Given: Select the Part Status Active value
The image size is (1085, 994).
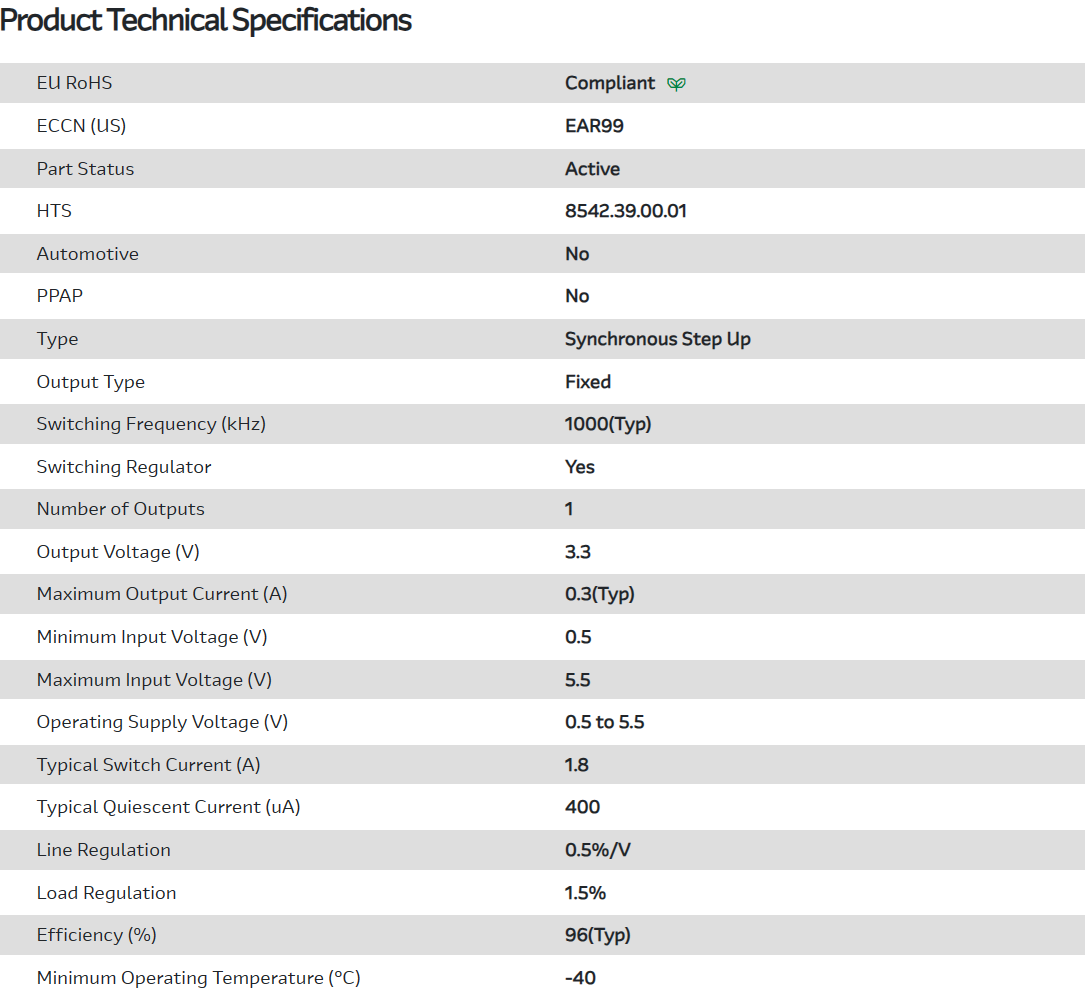Looking at the screenshot, I should 592,169.
